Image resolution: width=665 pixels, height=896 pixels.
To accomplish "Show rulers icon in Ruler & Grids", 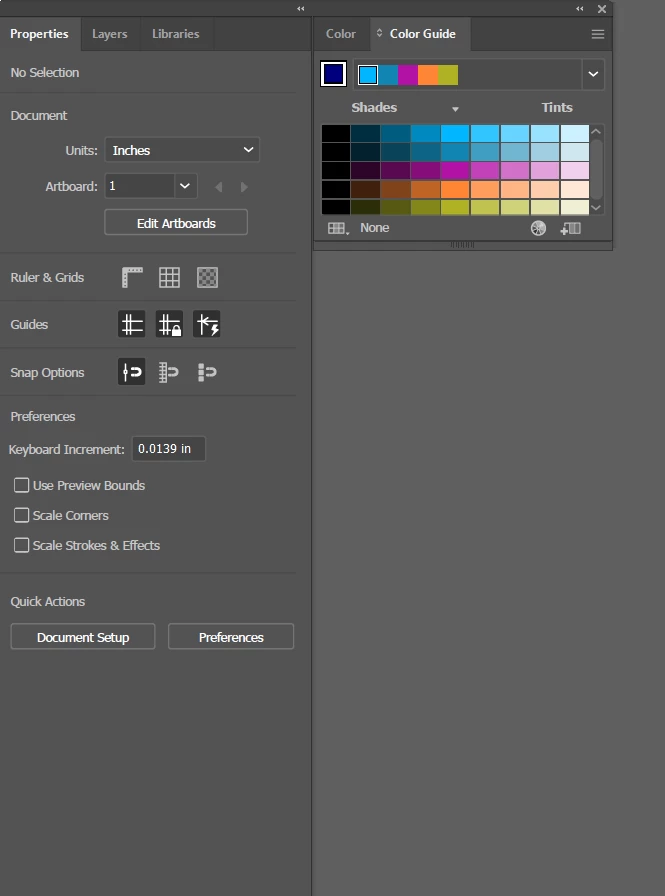I will coord(132,278).
